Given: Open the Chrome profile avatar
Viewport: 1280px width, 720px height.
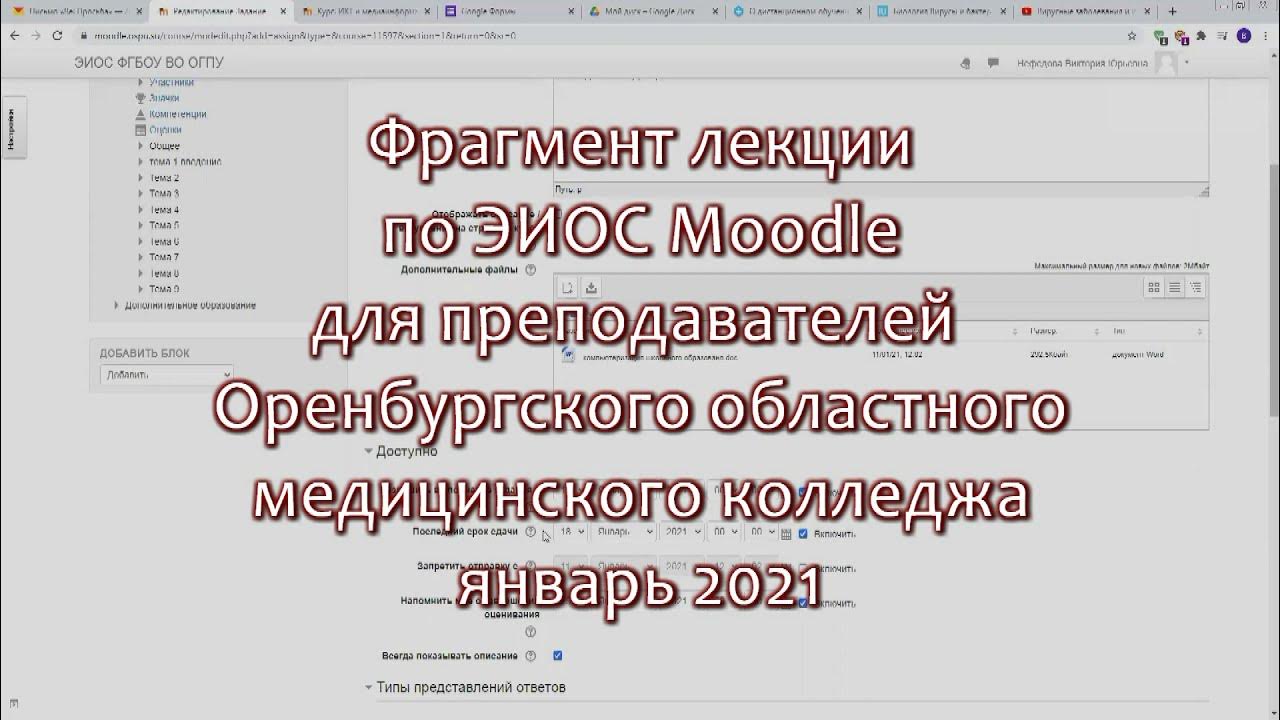Looking at the screenshot, I should pyautogui.click(x=1243, y=35).
